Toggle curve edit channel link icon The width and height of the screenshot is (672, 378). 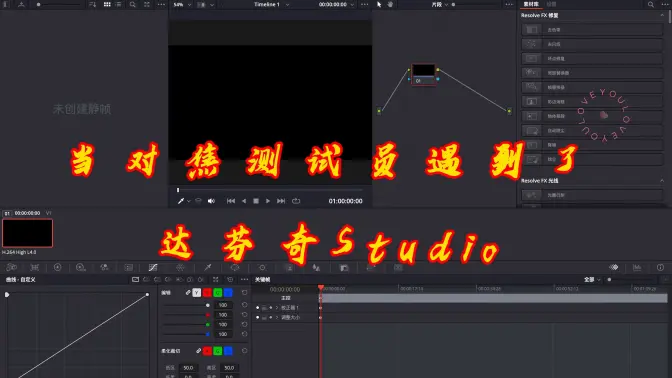click(x=188, y=293)
